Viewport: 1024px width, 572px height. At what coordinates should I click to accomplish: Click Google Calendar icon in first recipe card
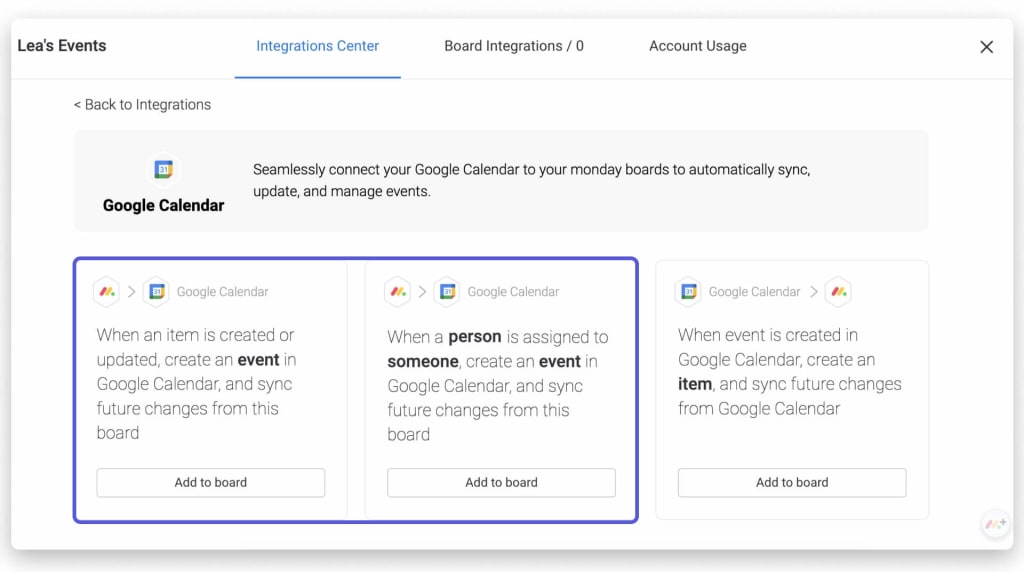157,291
